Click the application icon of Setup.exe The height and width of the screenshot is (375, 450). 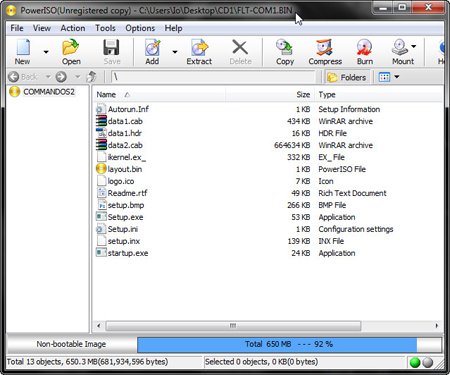[x=101, y=217]
